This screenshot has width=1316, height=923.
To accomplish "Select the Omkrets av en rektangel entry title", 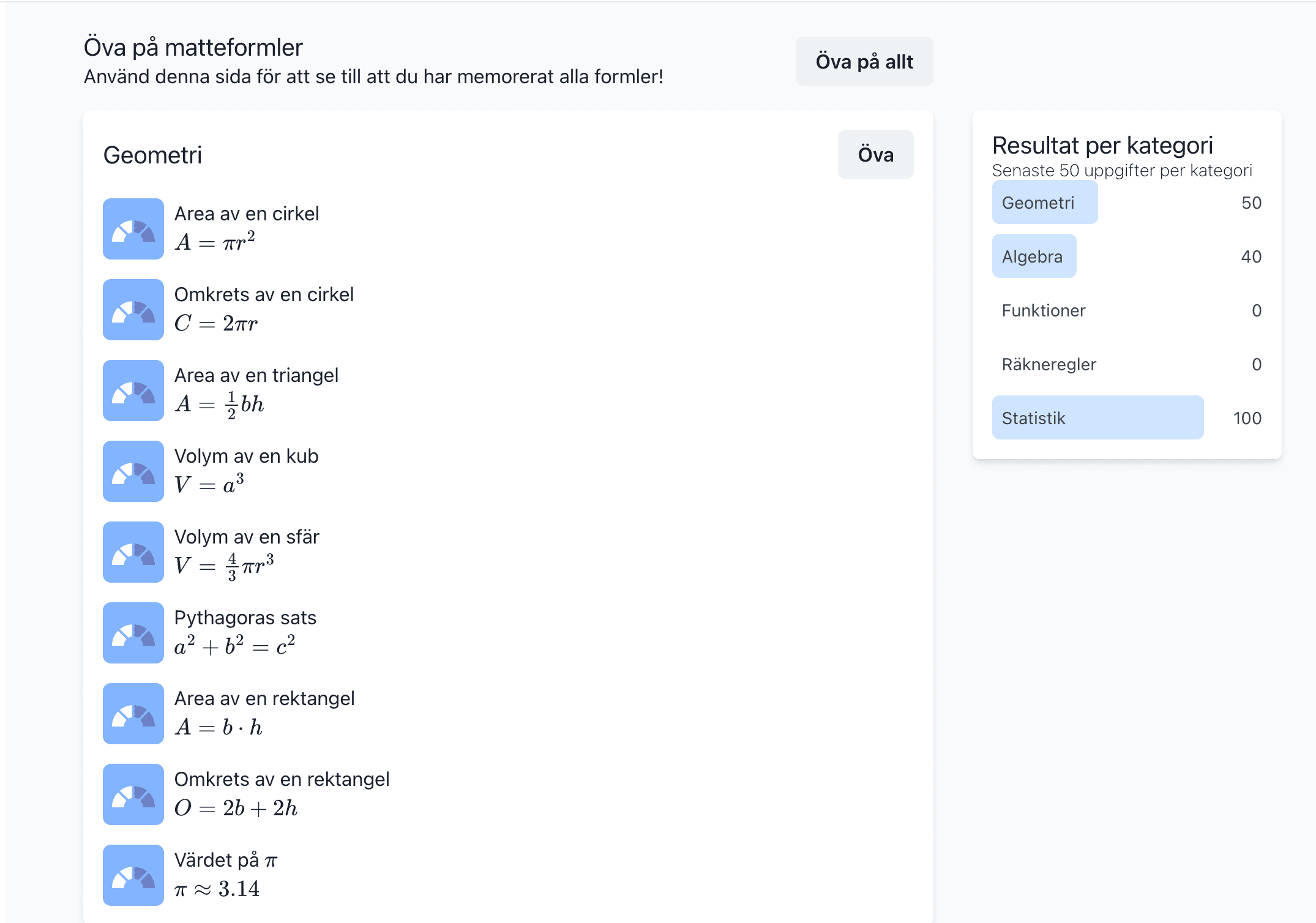I will pos(282,779).
